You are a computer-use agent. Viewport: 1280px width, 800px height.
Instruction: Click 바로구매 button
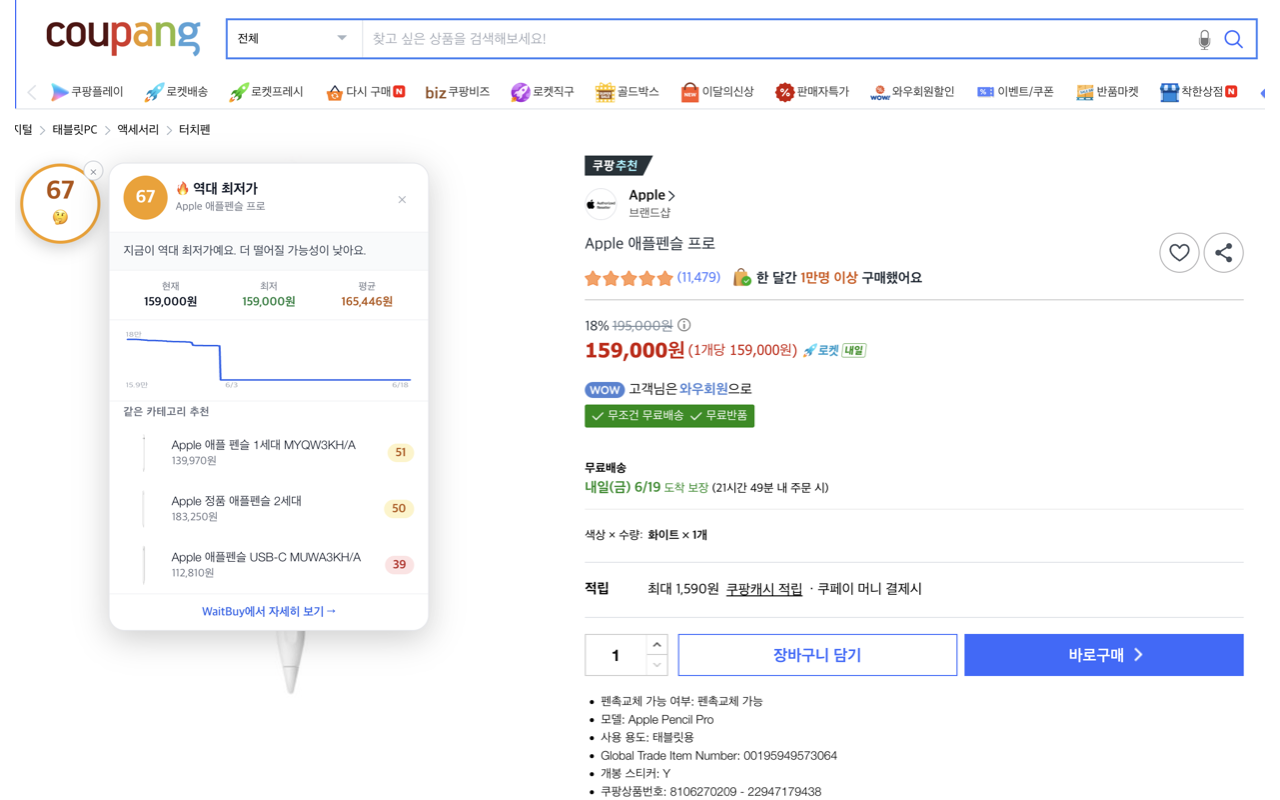pos(1104,655)
